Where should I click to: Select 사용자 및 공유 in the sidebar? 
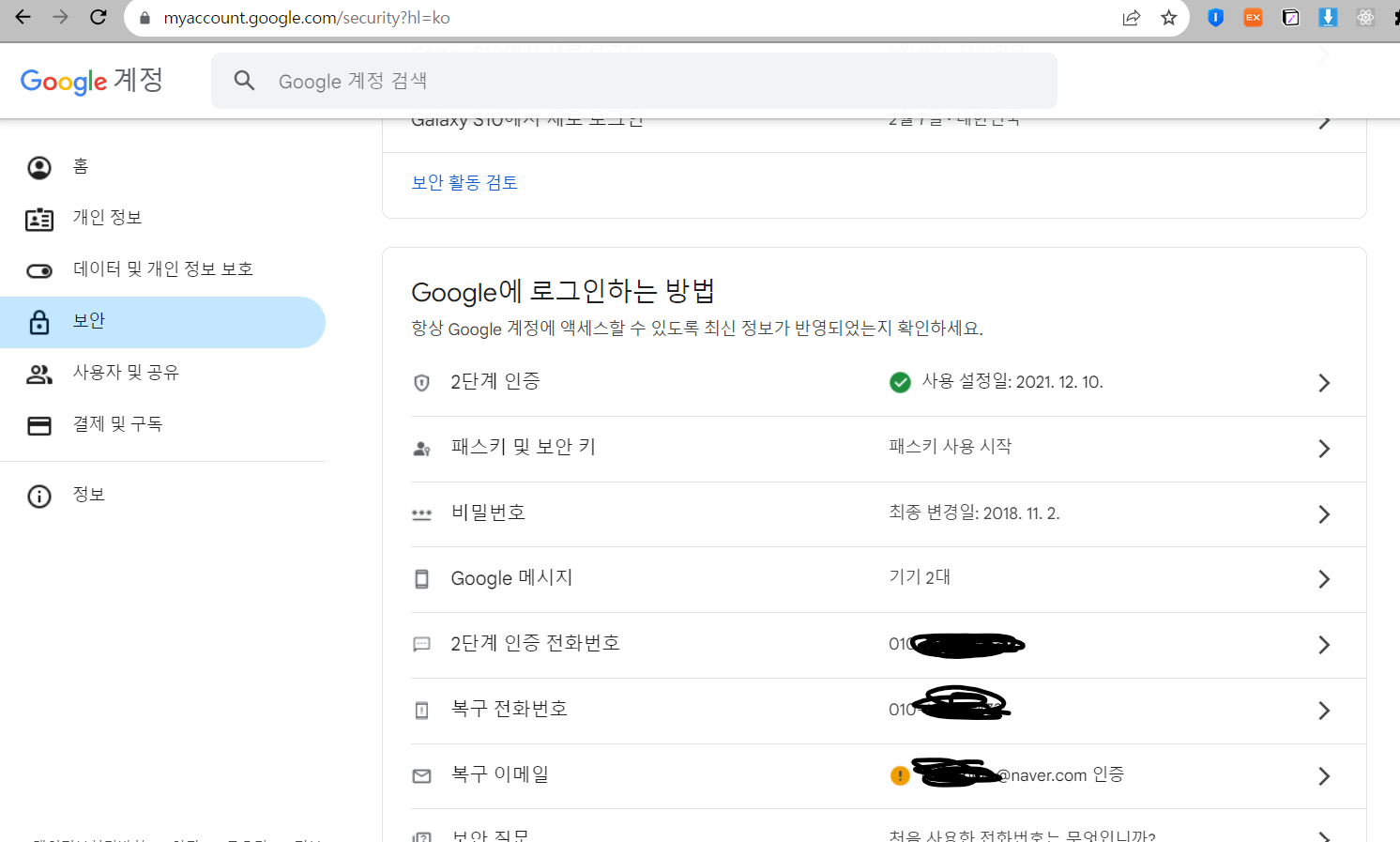click(x=162, y=374)
